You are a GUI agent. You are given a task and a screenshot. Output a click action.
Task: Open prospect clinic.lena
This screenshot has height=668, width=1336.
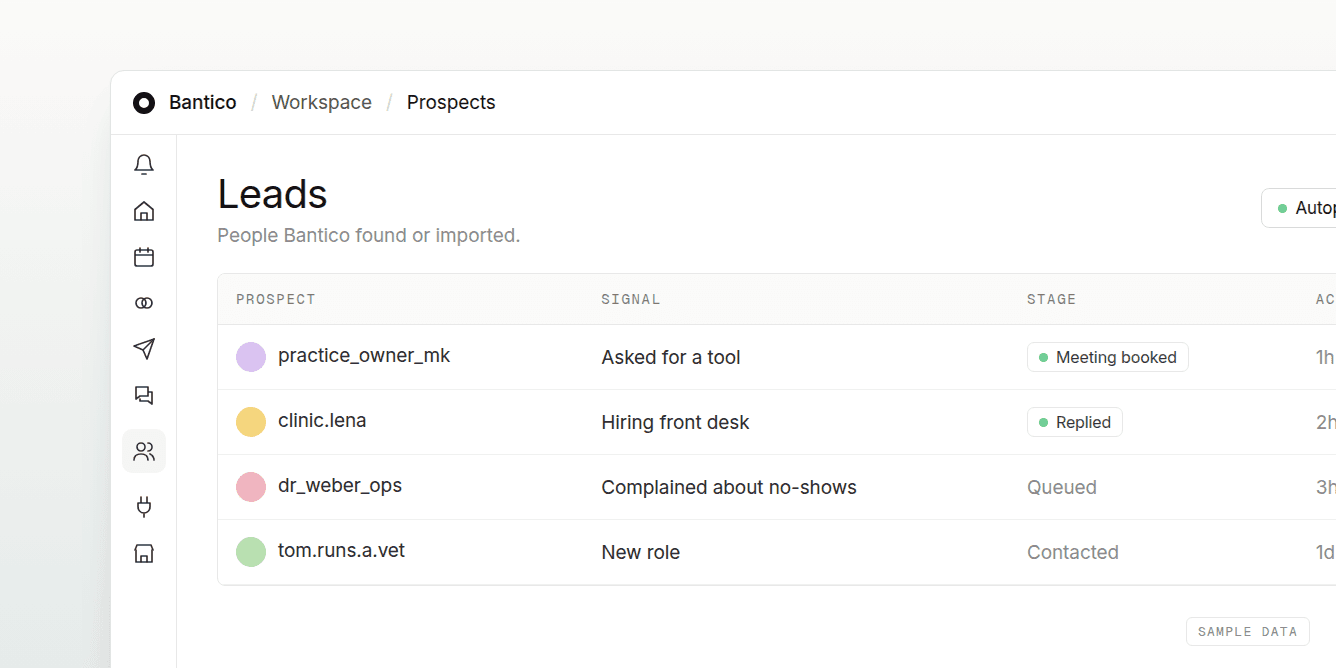[322, 421]
